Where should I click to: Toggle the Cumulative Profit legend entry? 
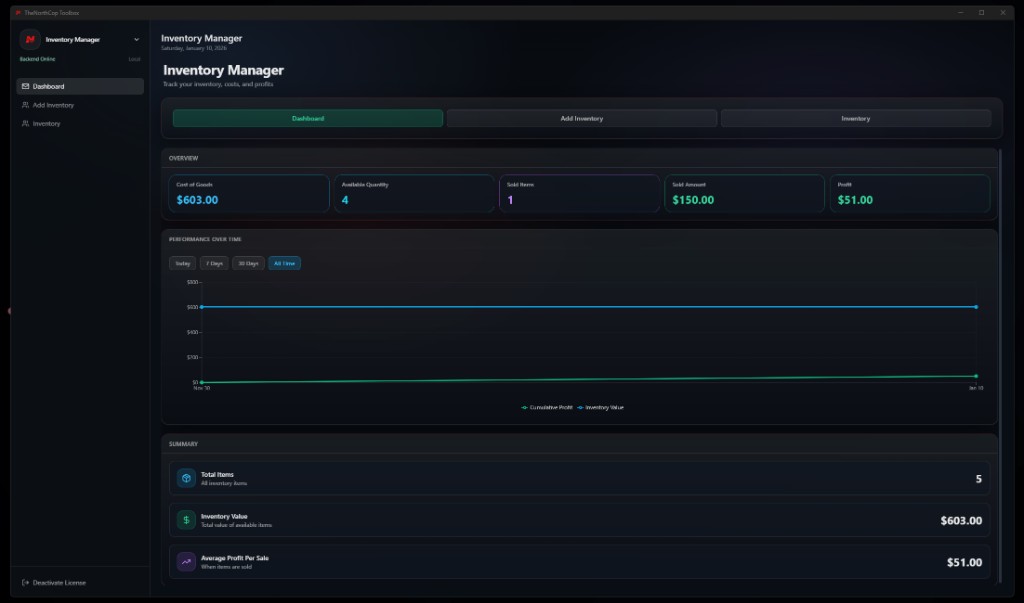pyautogui.click(x=547, y=408)
